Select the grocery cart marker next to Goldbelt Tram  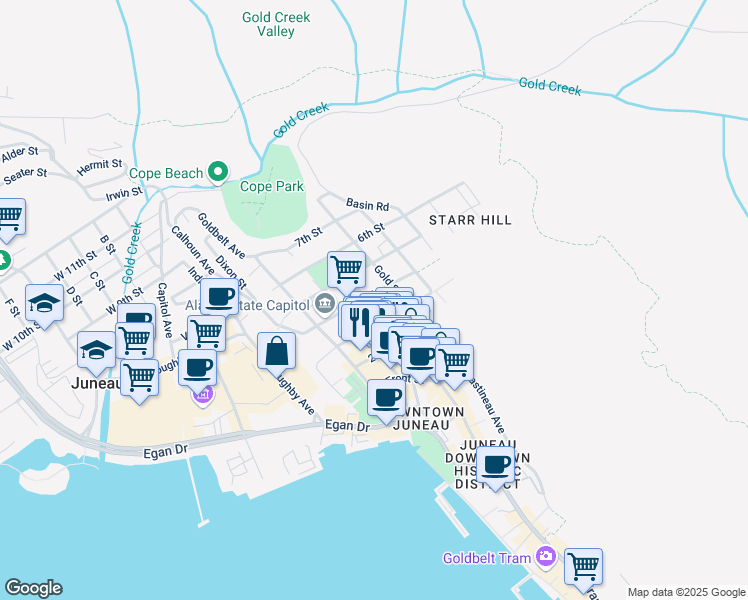coord(583,568)
